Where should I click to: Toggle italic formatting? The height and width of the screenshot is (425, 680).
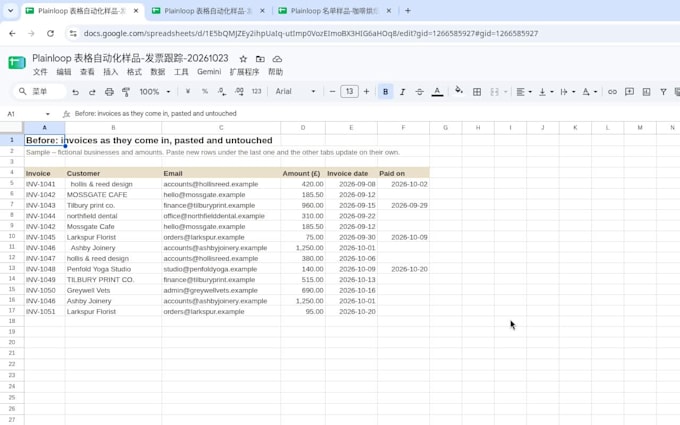(x=402, y=92)
